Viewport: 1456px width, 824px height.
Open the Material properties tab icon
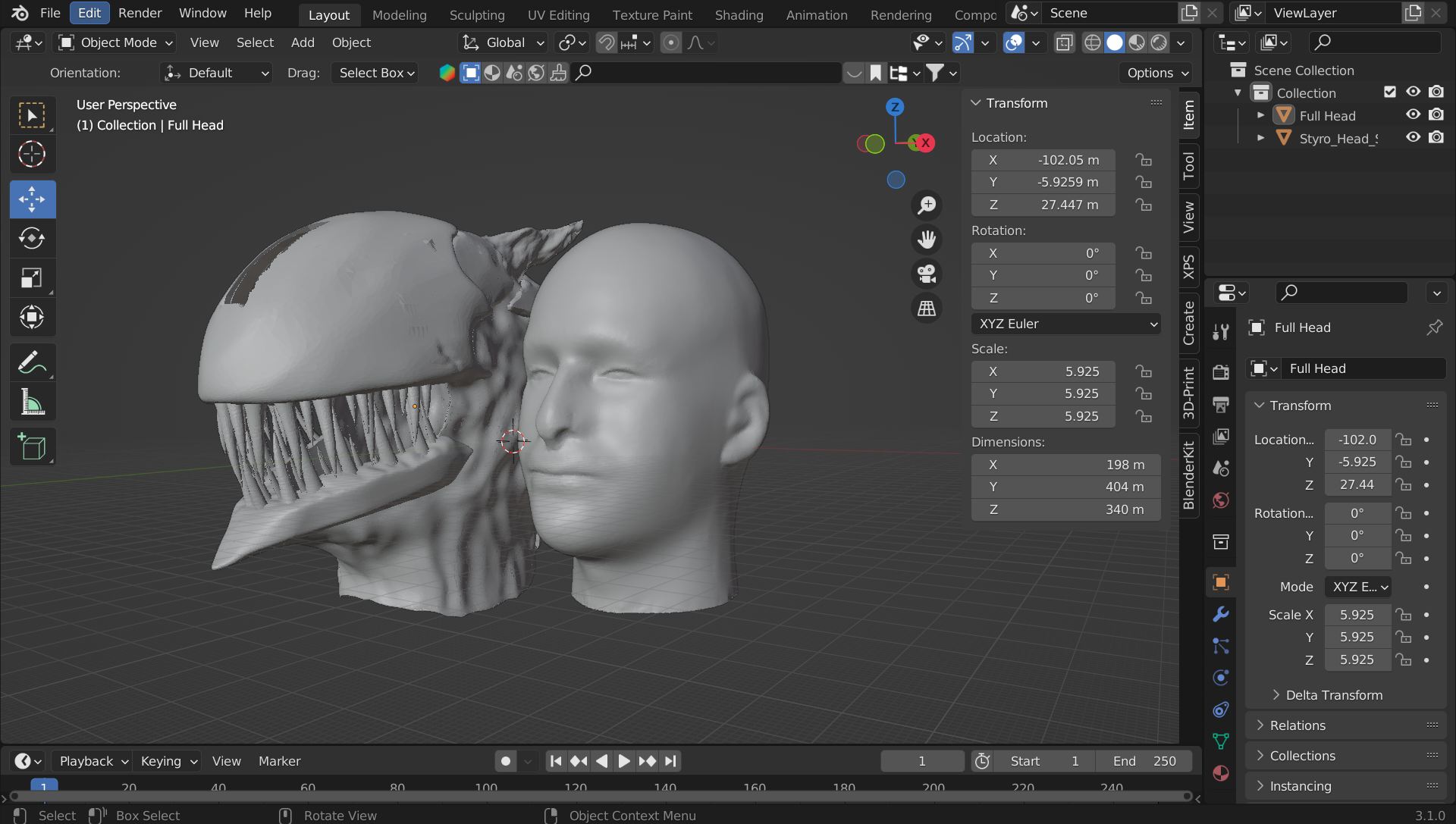click(x=1221, y=773)
